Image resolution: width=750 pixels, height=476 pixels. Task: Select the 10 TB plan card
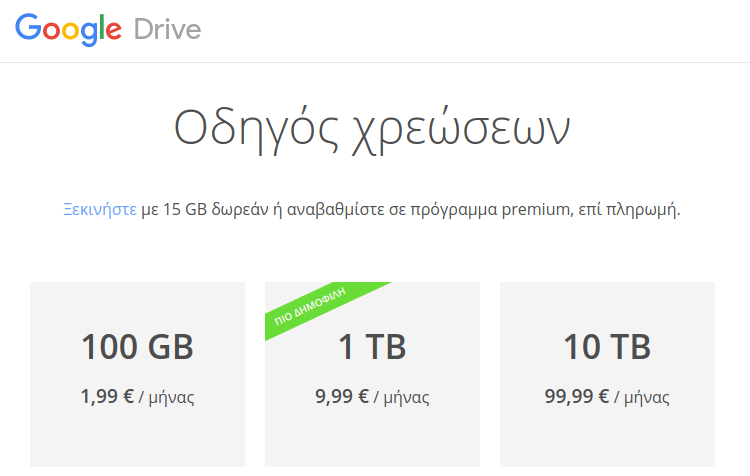pos(607,374)
